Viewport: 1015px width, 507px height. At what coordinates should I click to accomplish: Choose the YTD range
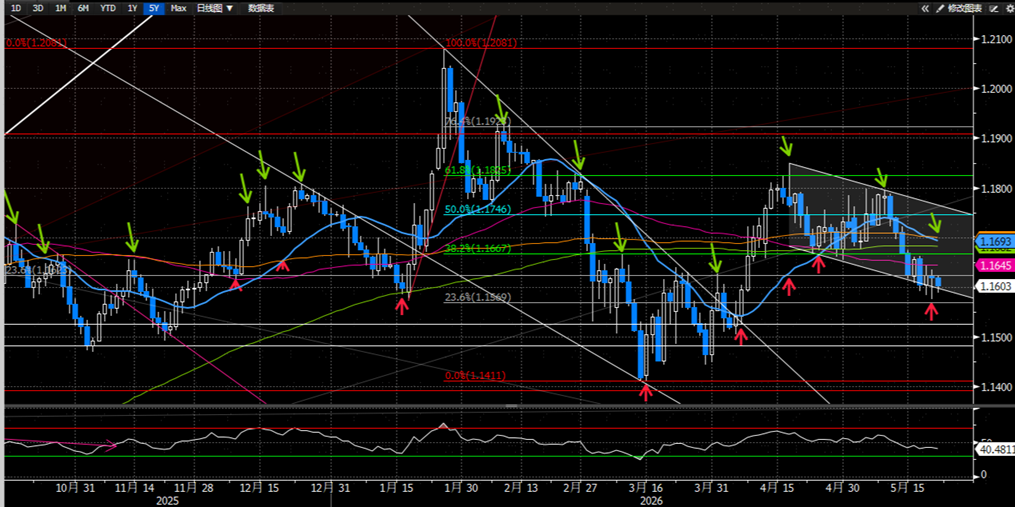pyautogui.click(x=108, y=8)
